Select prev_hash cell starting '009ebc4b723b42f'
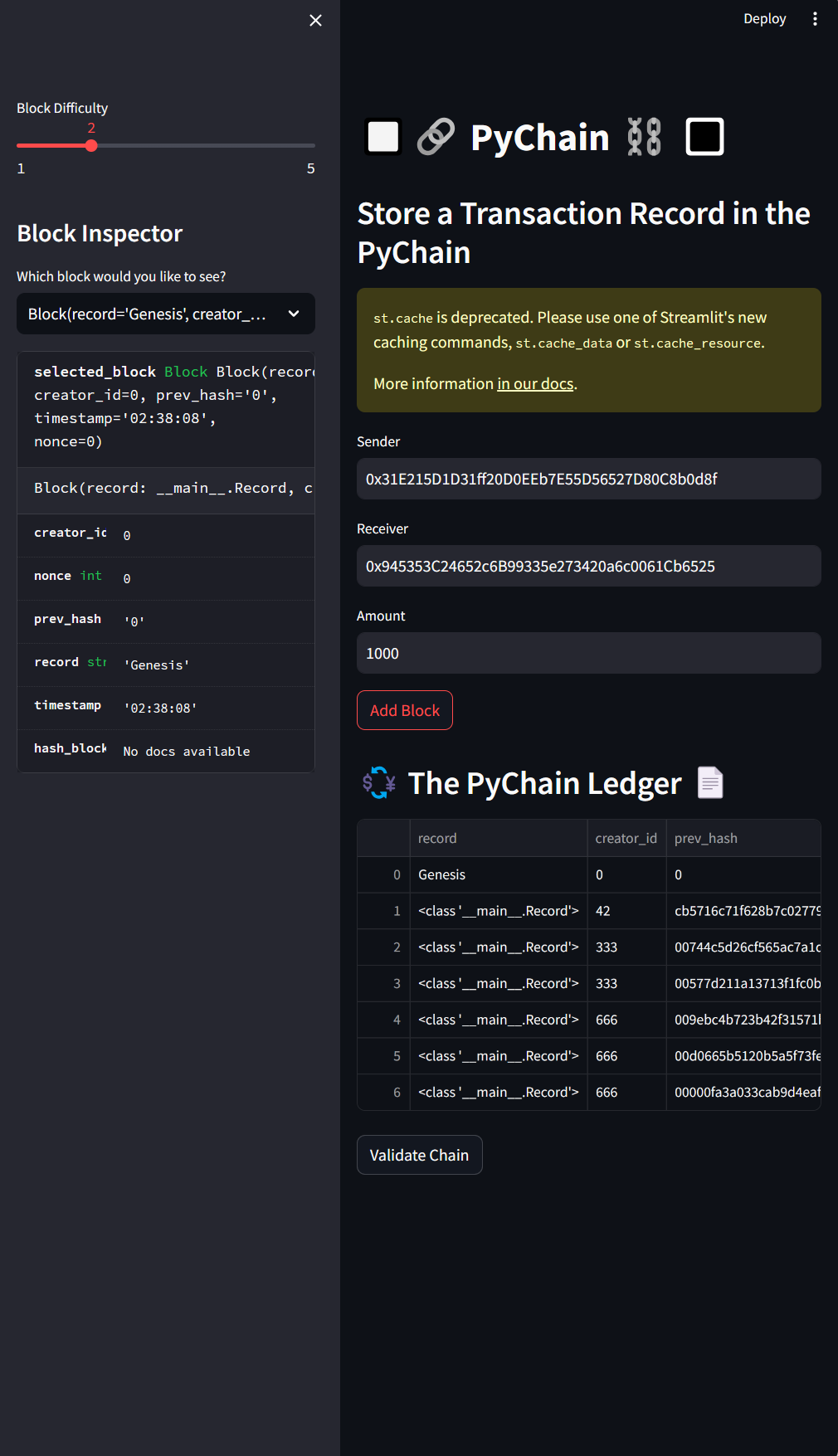838x1456 pixels. click(x=743, y=1020)
